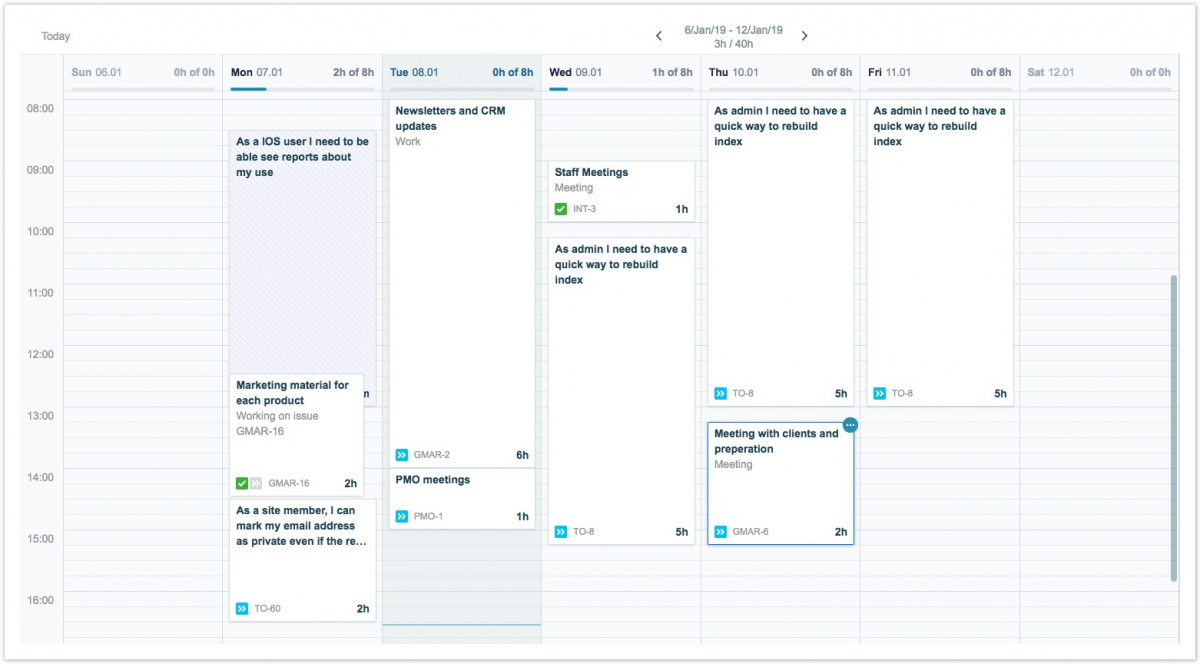Open the three-dot menu on Meeting with clients card

coord(850,425)
